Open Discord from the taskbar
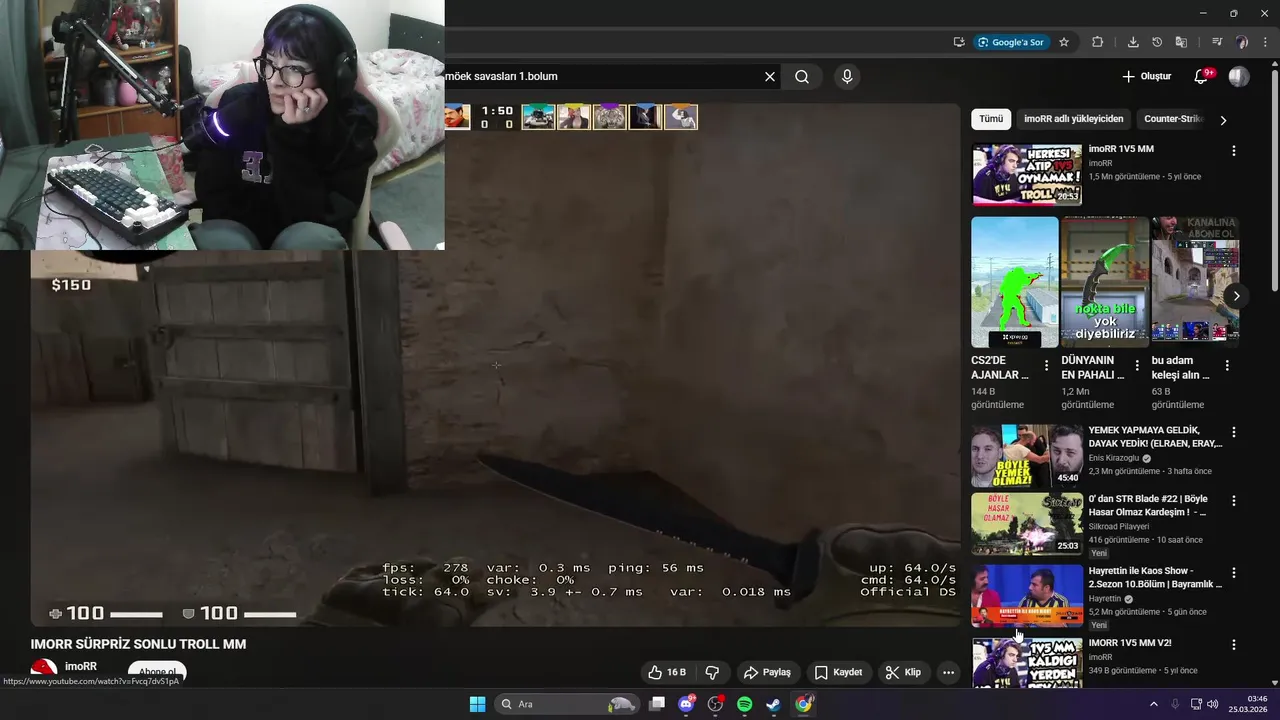Screen dimensions: 1280x720 pos(686,704)
